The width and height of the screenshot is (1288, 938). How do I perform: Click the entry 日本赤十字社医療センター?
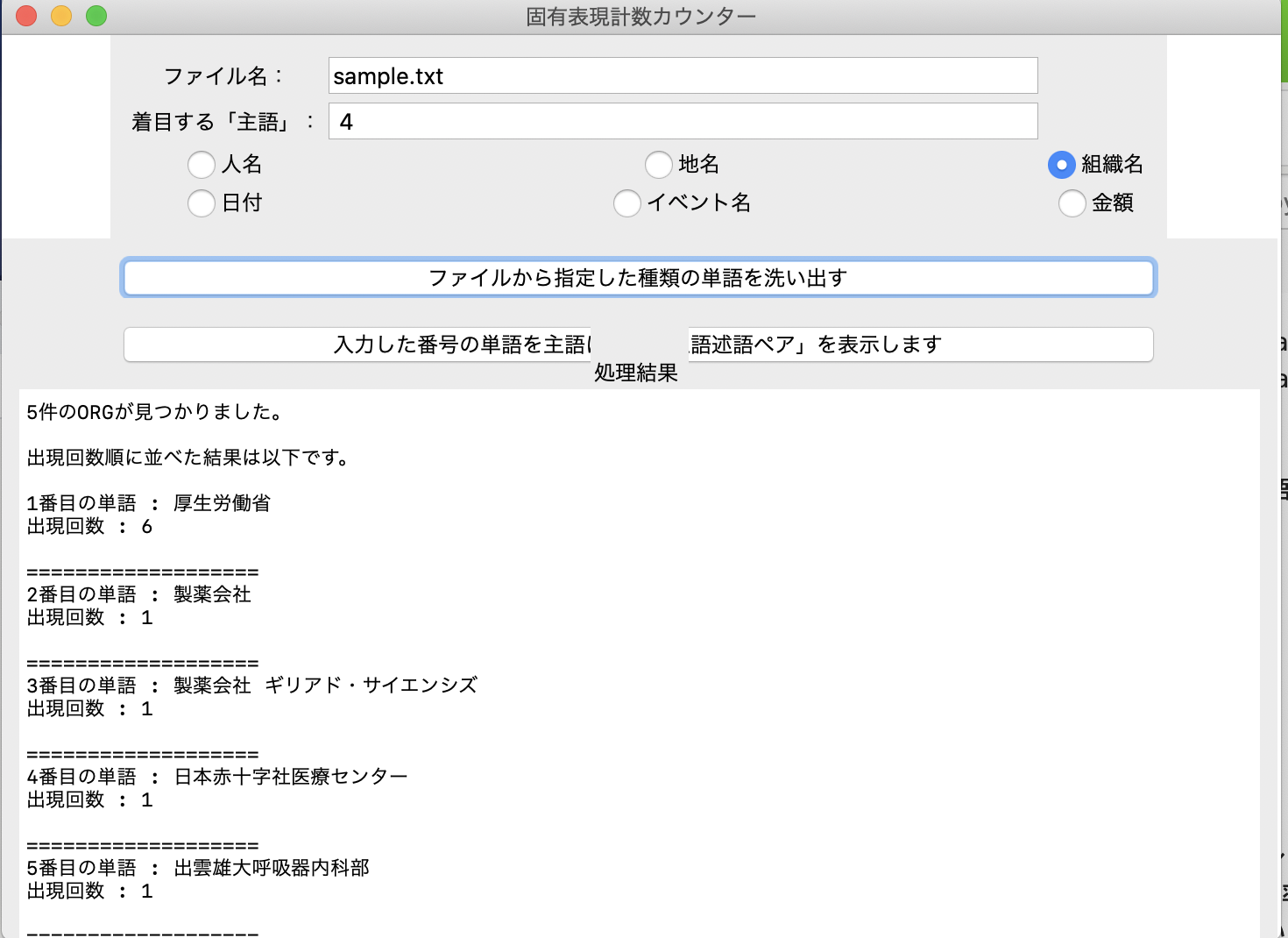[292, 776]
